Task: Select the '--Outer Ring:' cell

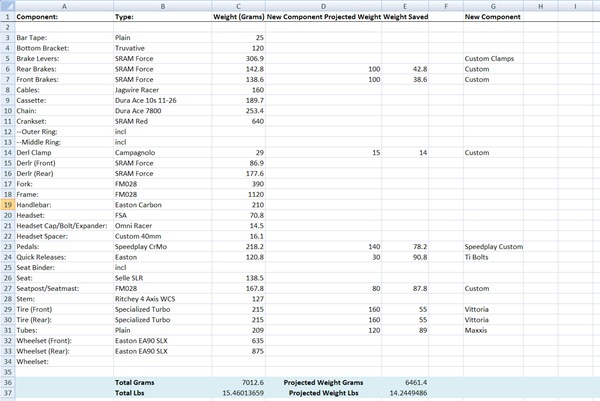Action: pyautogui.click(x=64, y=132)
